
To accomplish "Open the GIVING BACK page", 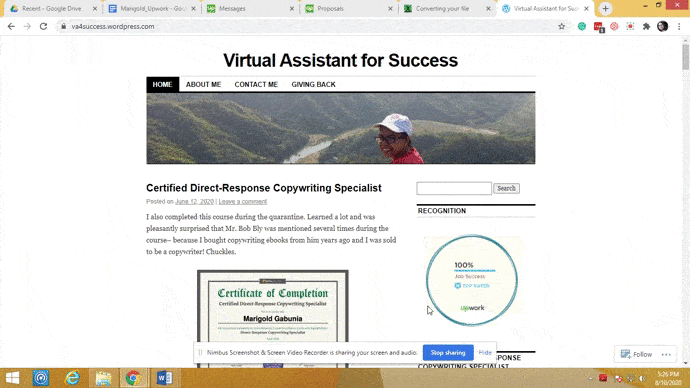I will (x=313, y=84).
